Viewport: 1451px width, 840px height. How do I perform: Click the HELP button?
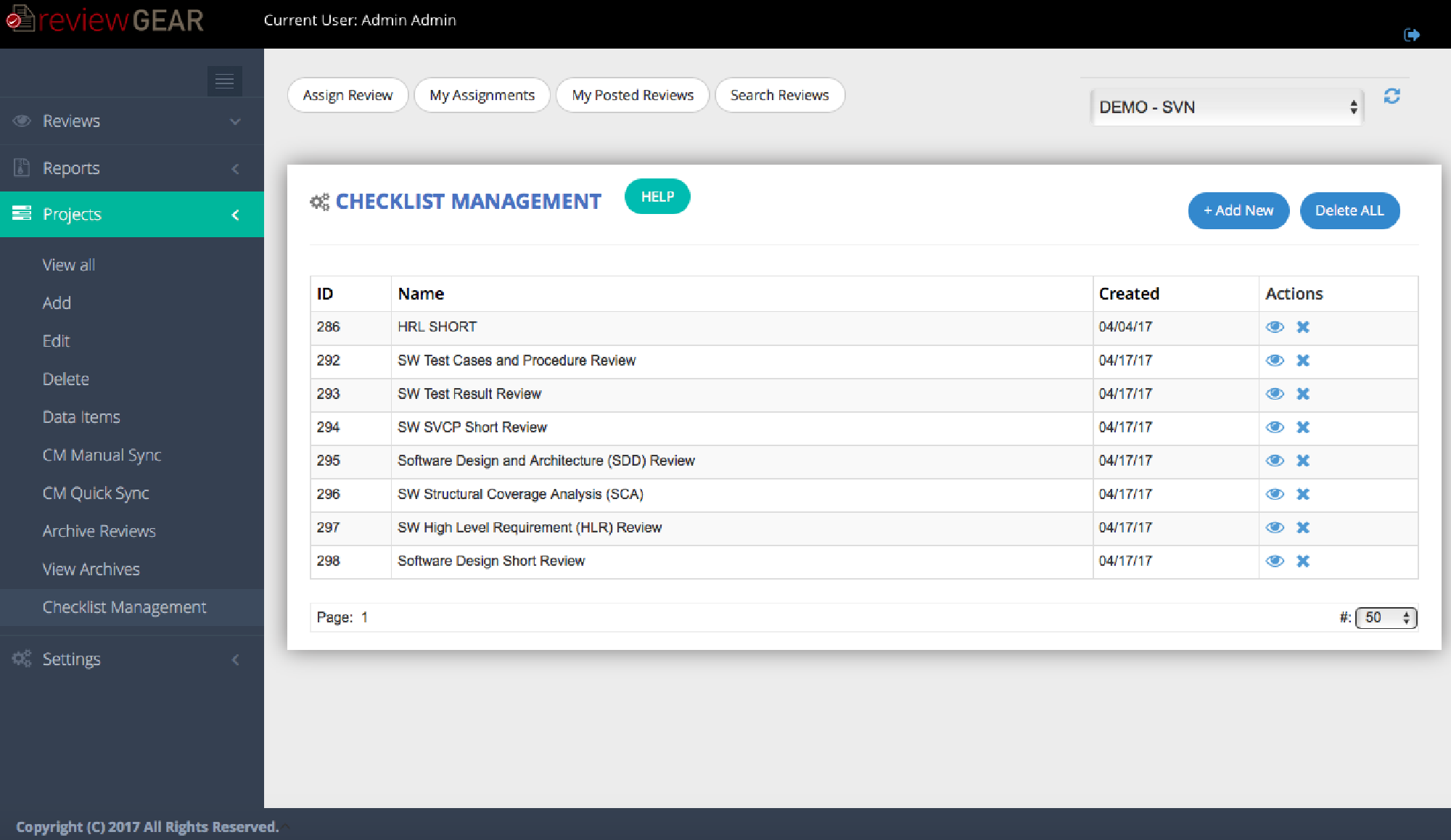[x=657, y=197]
